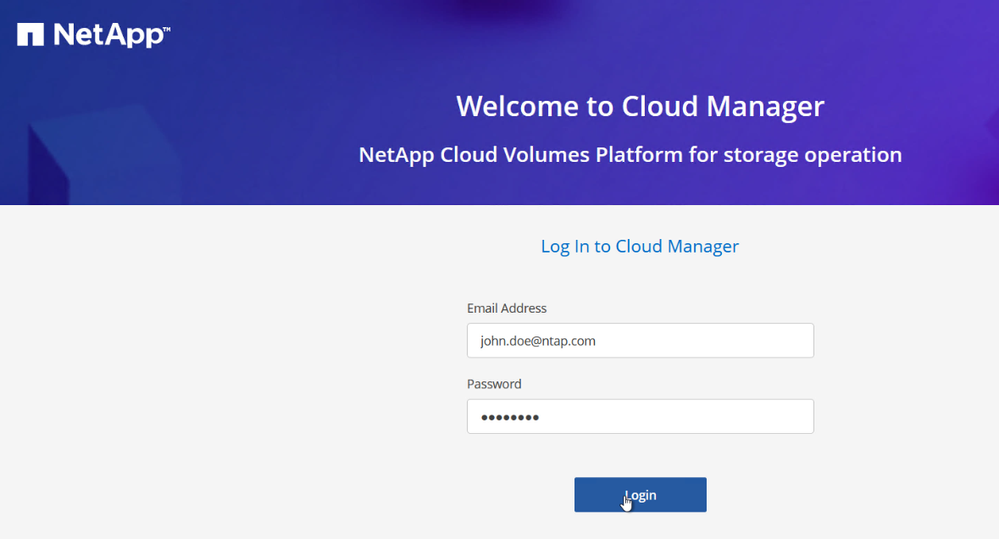The image size is (999, 539).
Task: Place cursor on john.doe@ntap.com text
Action: click(538, 341)
